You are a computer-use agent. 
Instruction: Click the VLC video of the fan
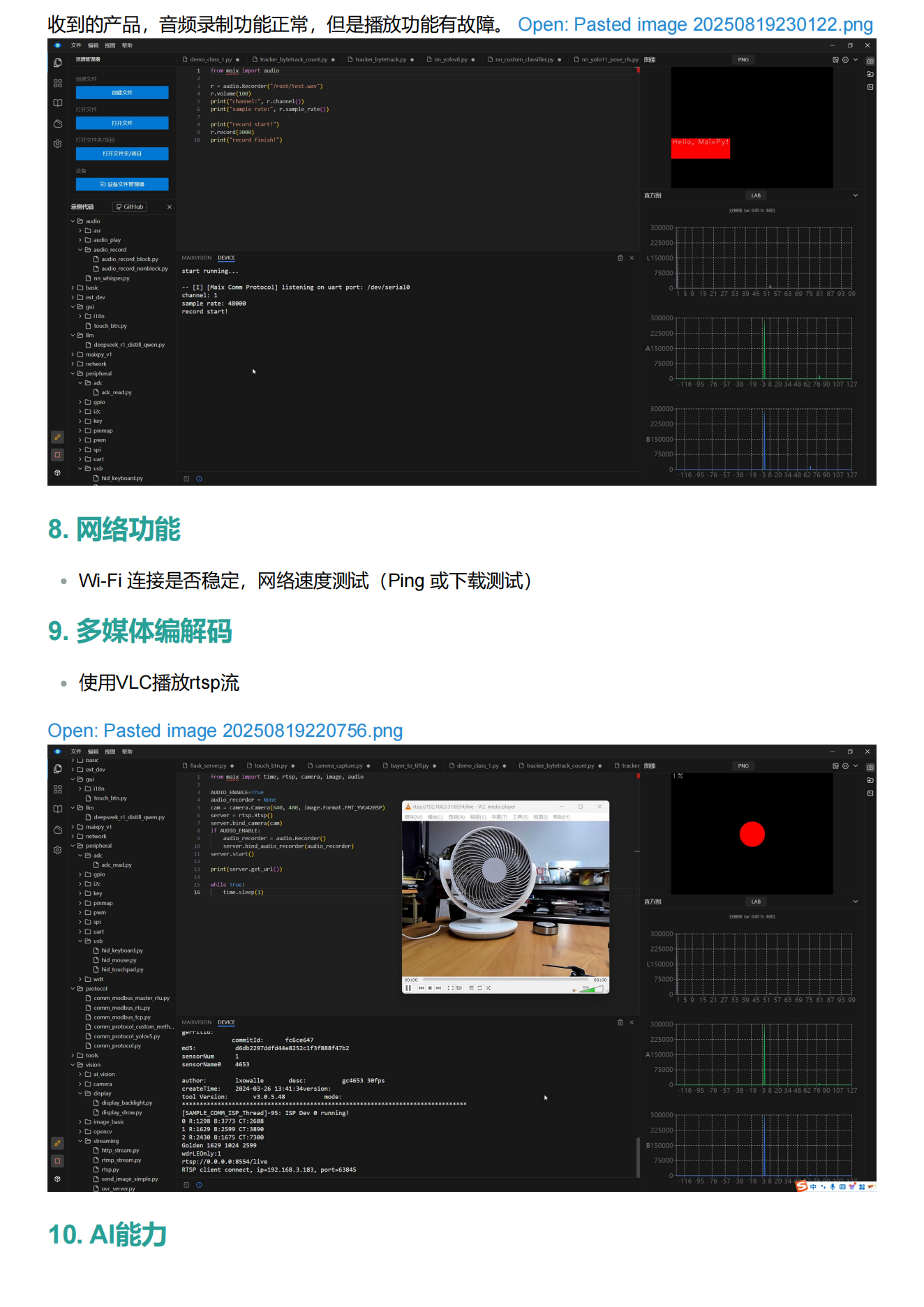pos(506,899)
